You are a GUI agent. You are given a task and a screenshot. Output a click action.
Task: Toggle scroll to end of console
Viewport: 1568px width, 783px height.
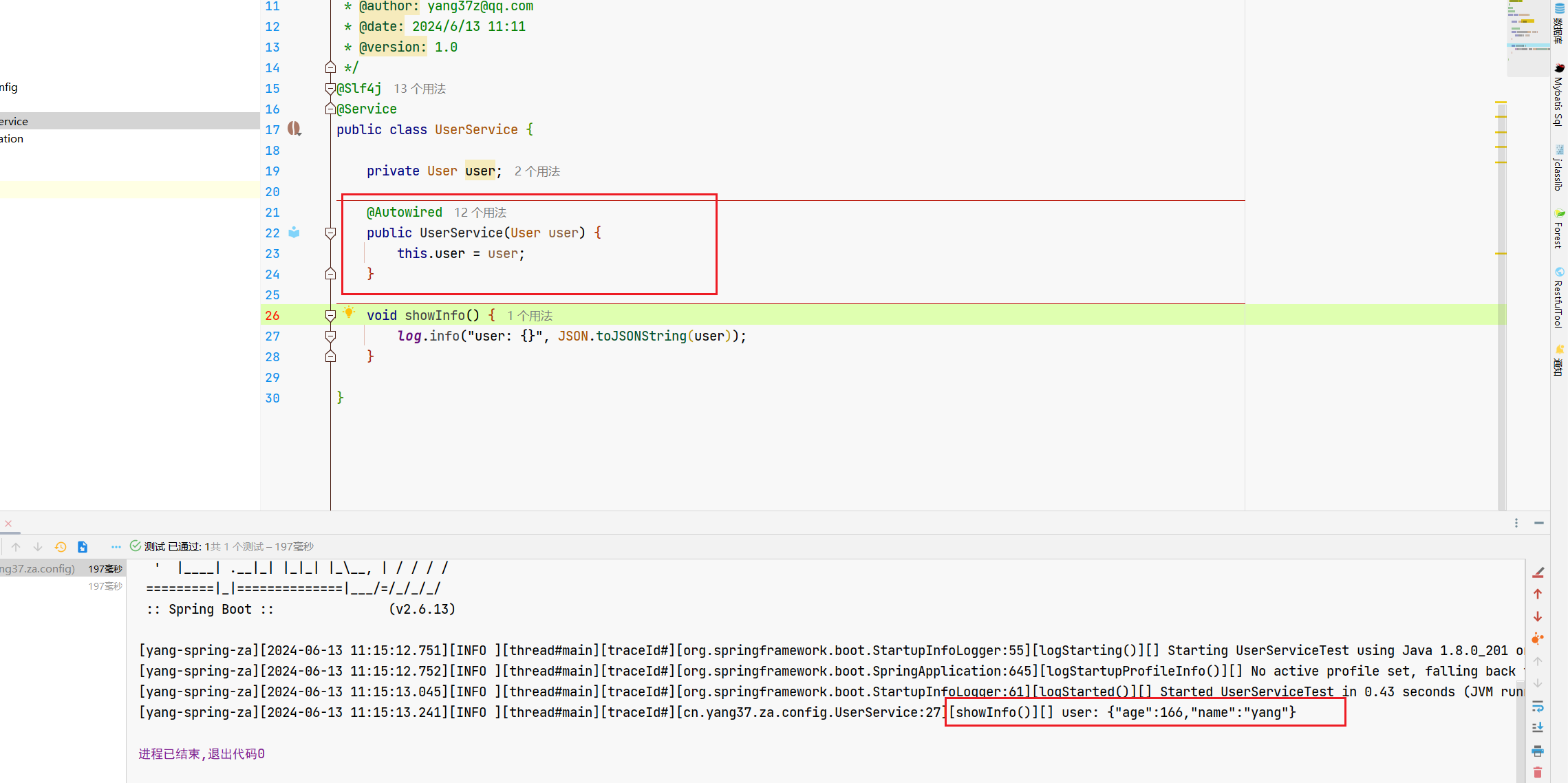pyautogui.click(x=1538, y=728)
